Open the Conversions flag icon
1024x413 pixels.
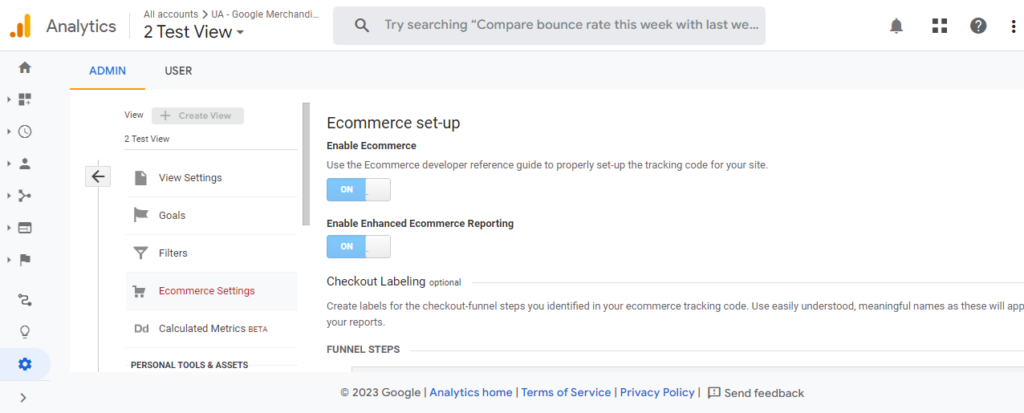click(25, 259)
